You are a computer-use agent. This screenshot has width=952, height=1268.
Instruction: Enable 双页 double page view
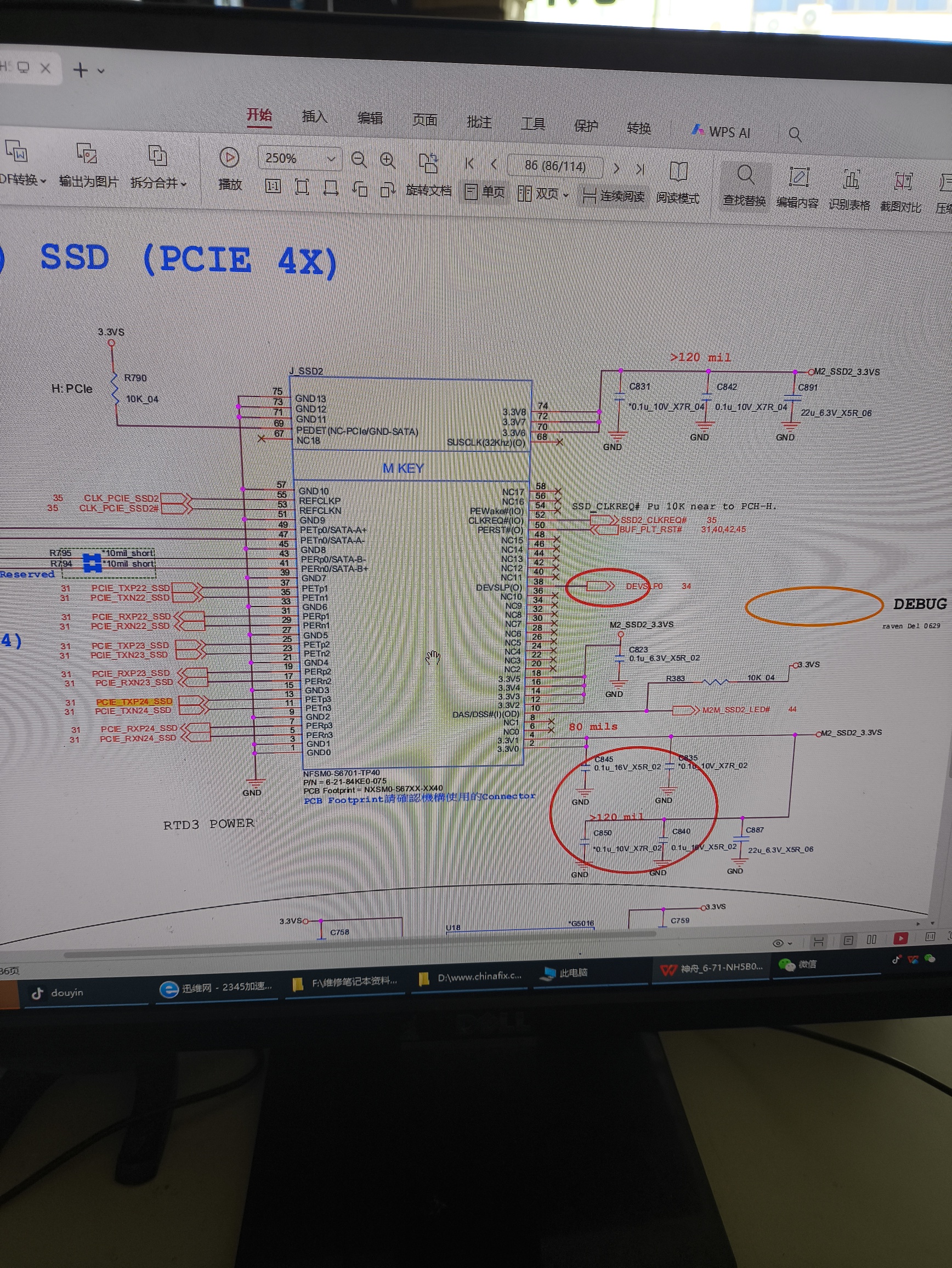tap(537, 194)
